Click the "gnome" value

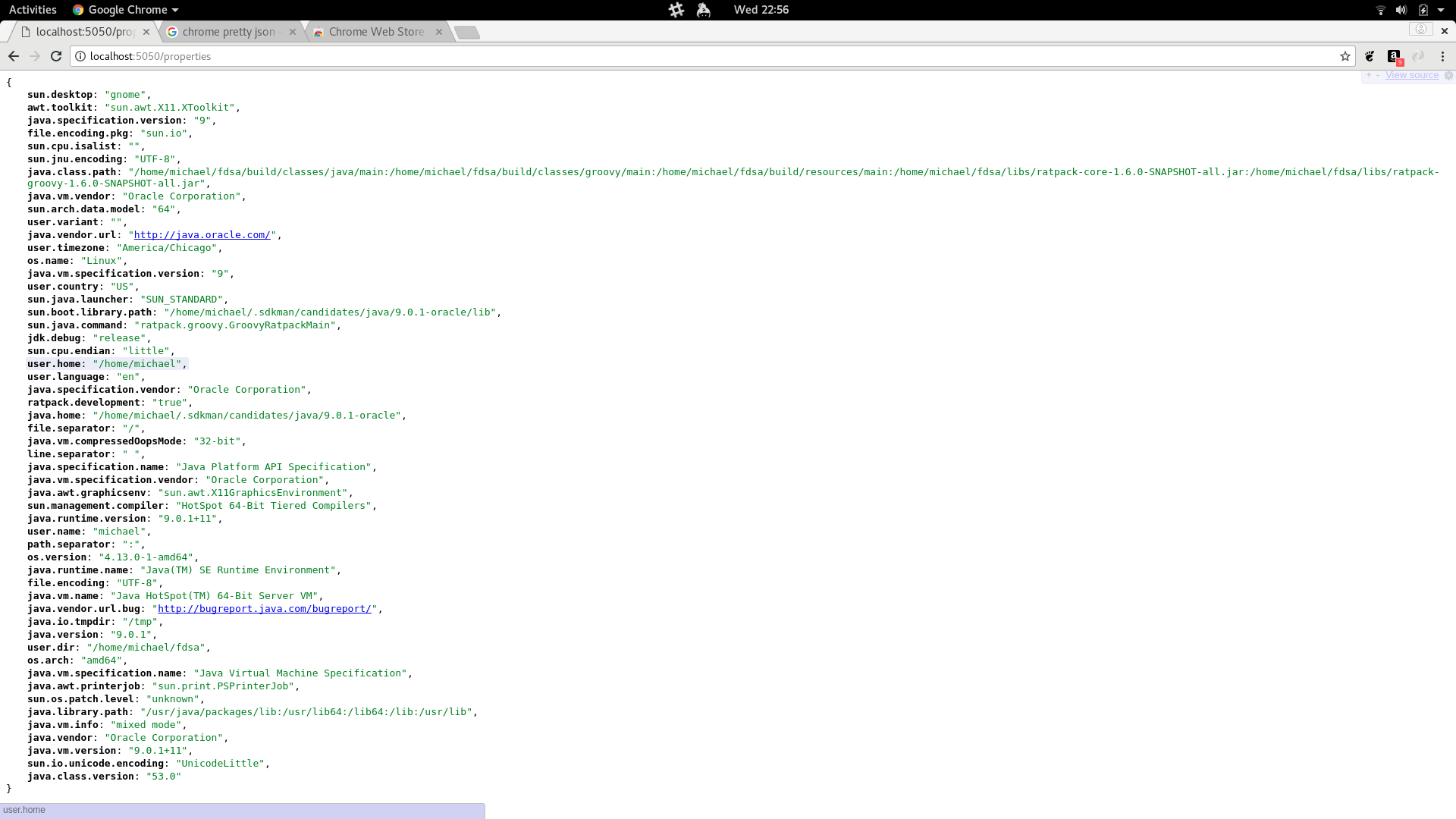[125, 95]
